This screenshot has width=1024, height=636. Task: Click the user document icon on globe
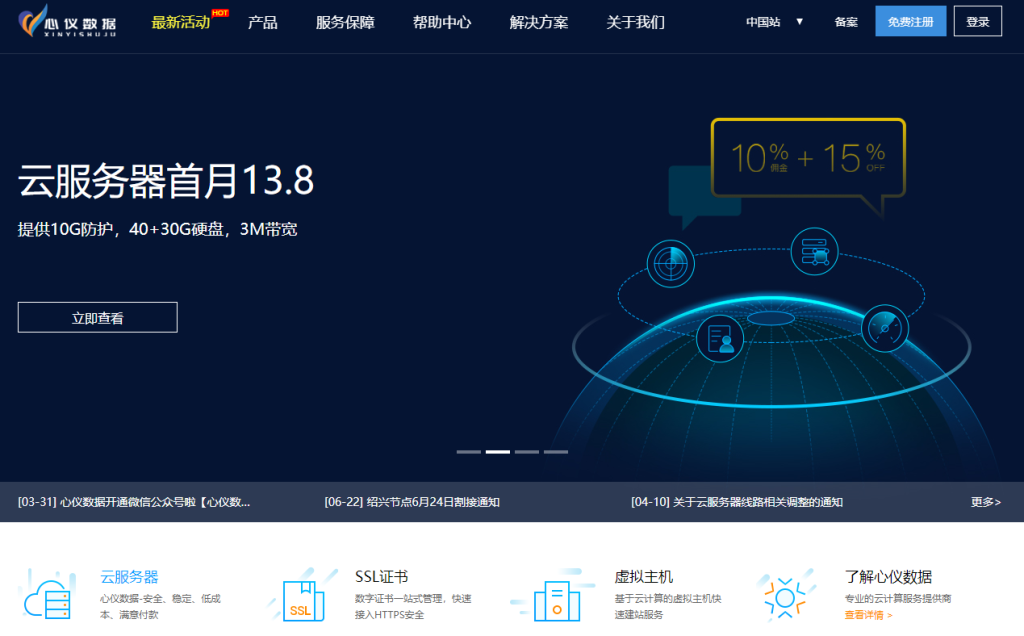[720, 339]
